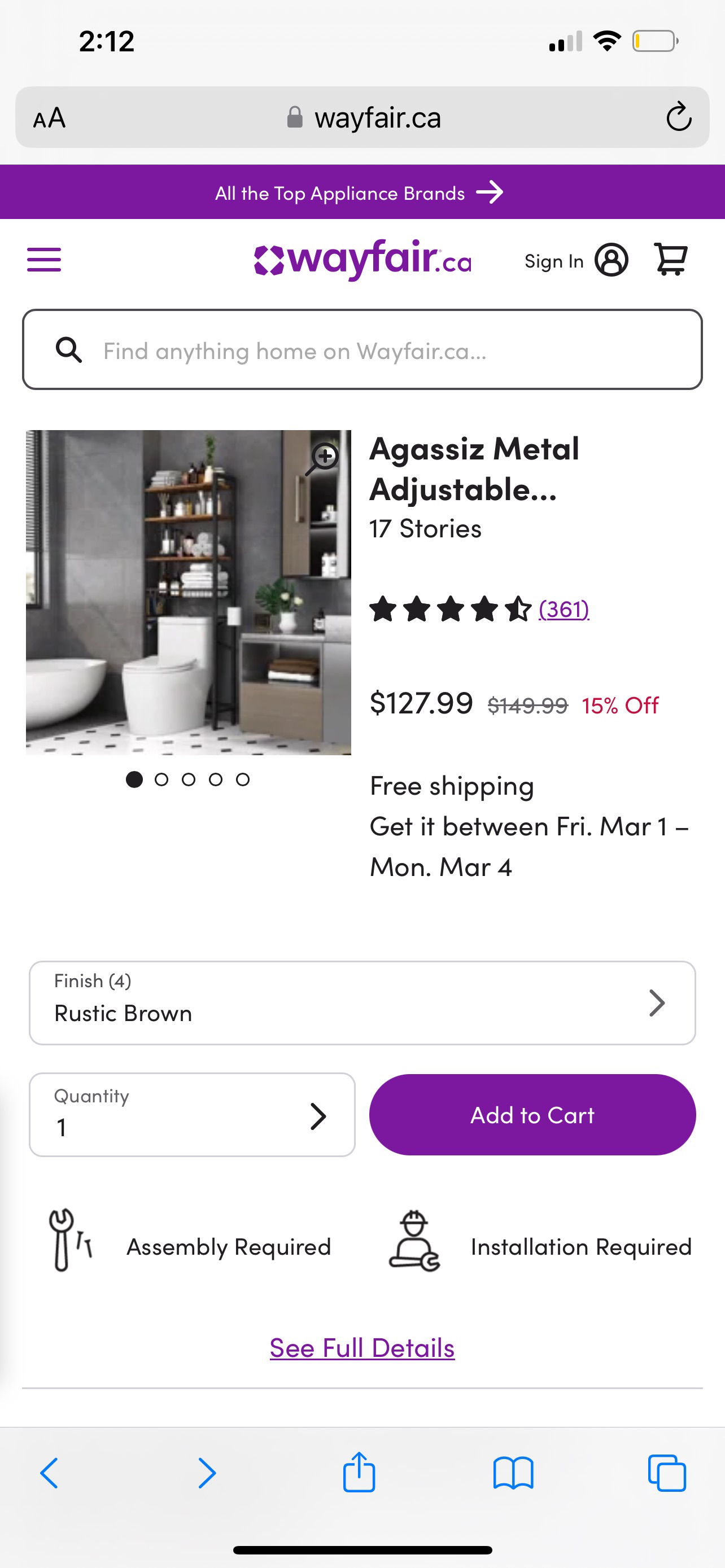Tap the zoom magnifier on product image
725x1568 pixels.
point(322,458)
